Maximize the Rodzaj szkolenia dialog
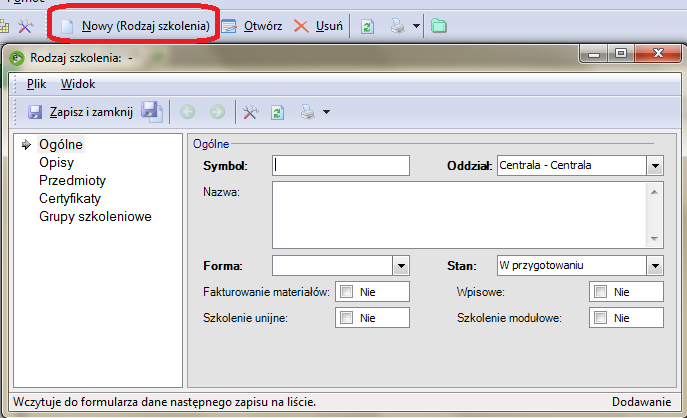687x418 pixels. click(620, 53)
